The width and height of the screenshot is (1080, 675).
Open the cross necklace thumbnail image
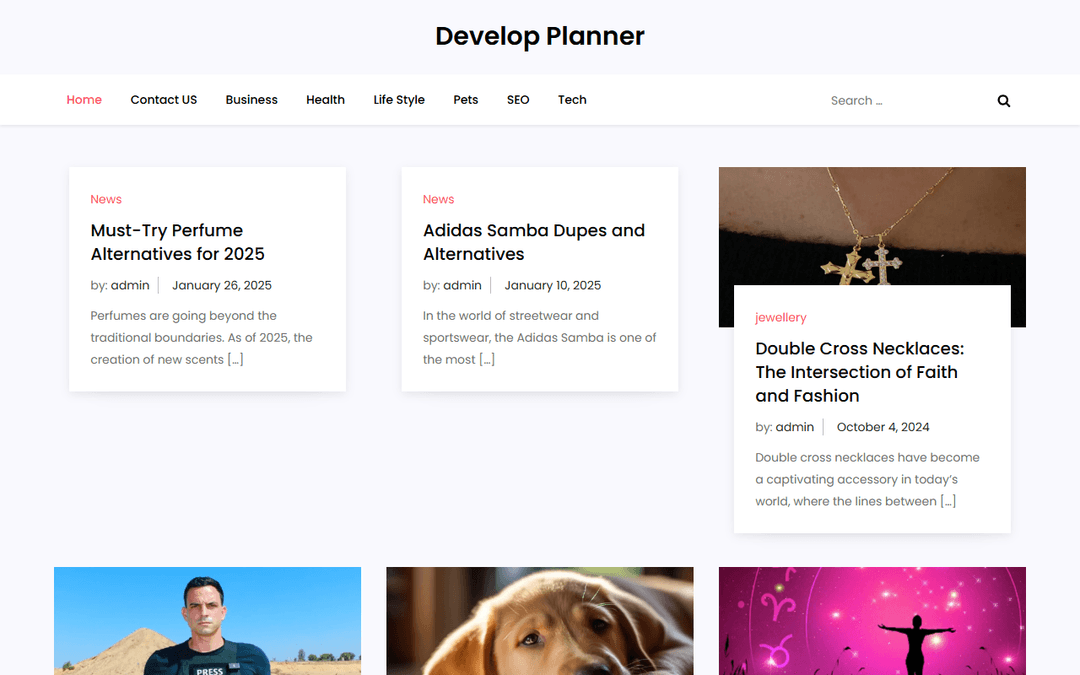(x=872, y=226)
